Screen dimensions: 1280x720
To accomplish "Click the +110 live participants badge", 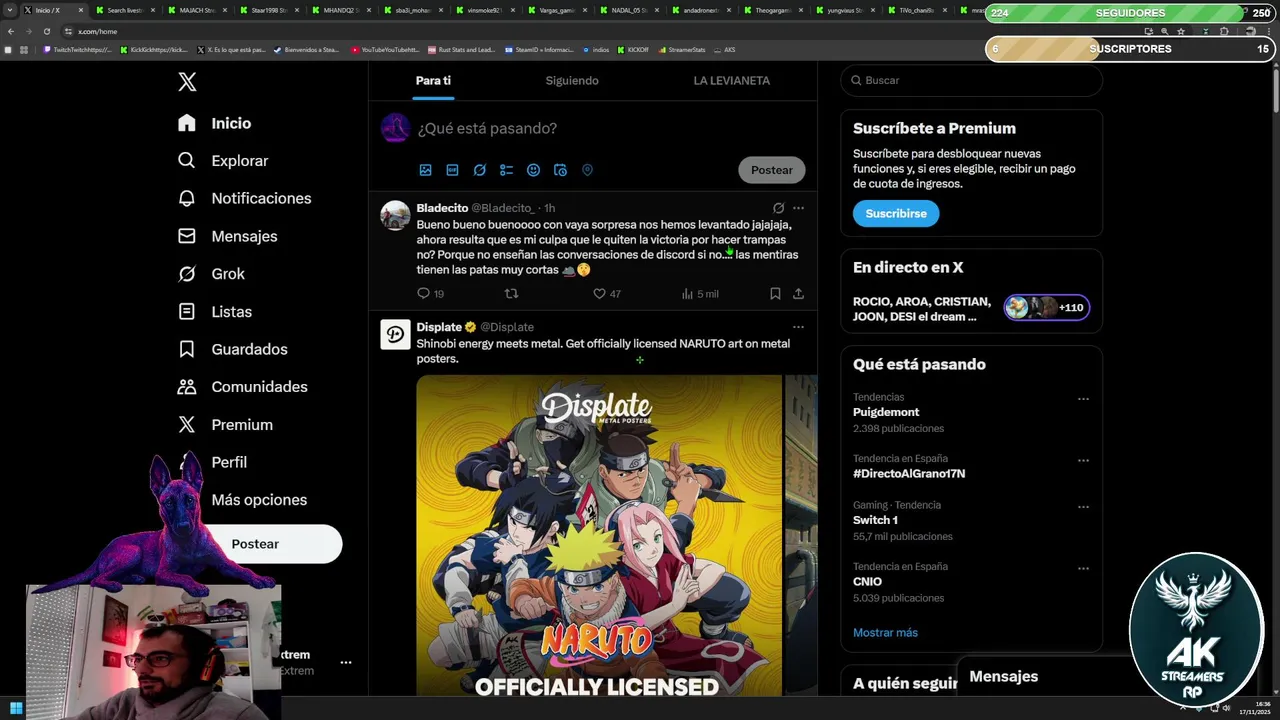I will pyautogui.click(x=1047, y=308).
